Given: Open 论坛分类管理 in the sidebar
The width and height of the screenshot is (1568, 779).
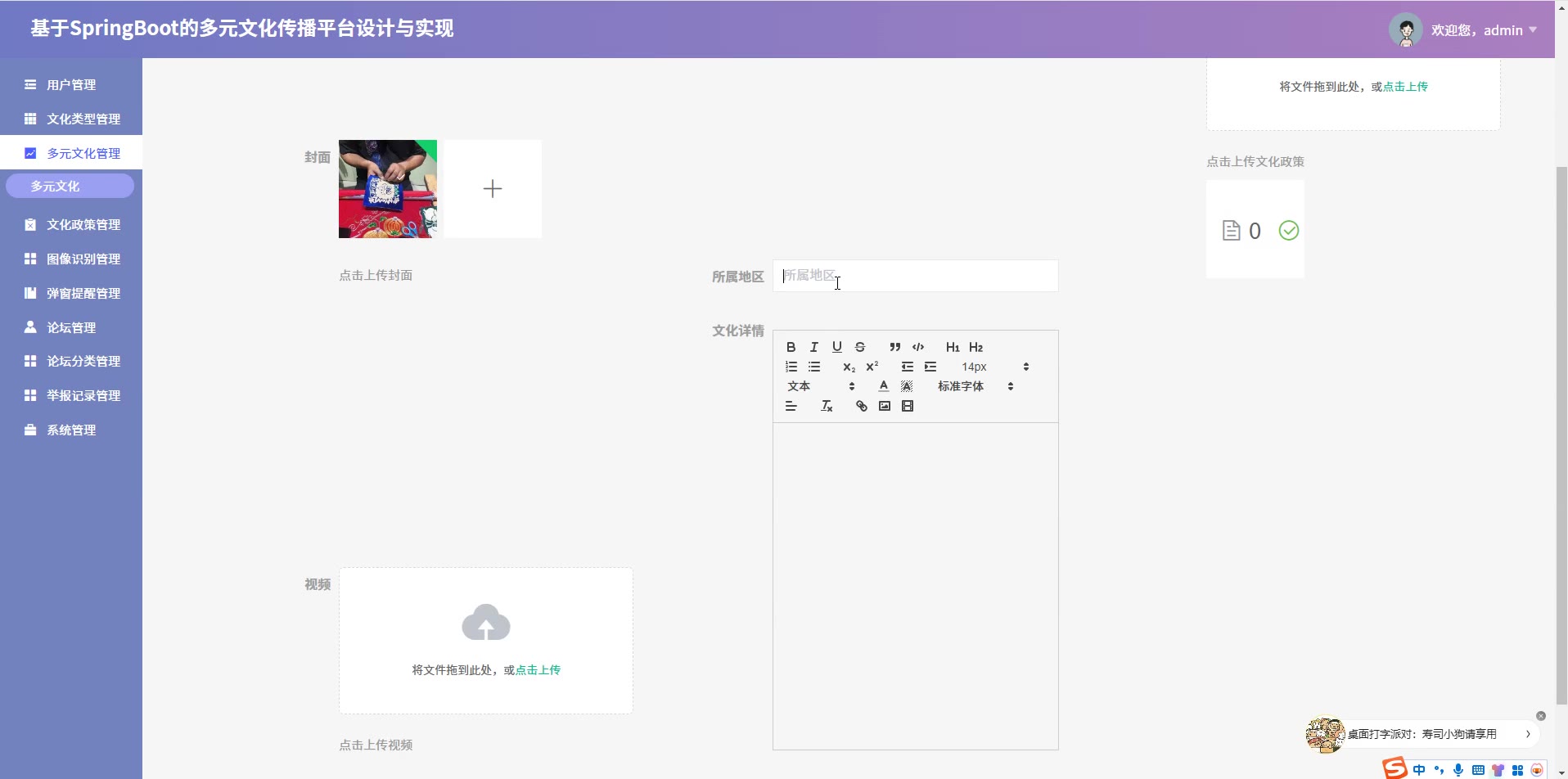Looking at the screenshot, I should (71, 361).
